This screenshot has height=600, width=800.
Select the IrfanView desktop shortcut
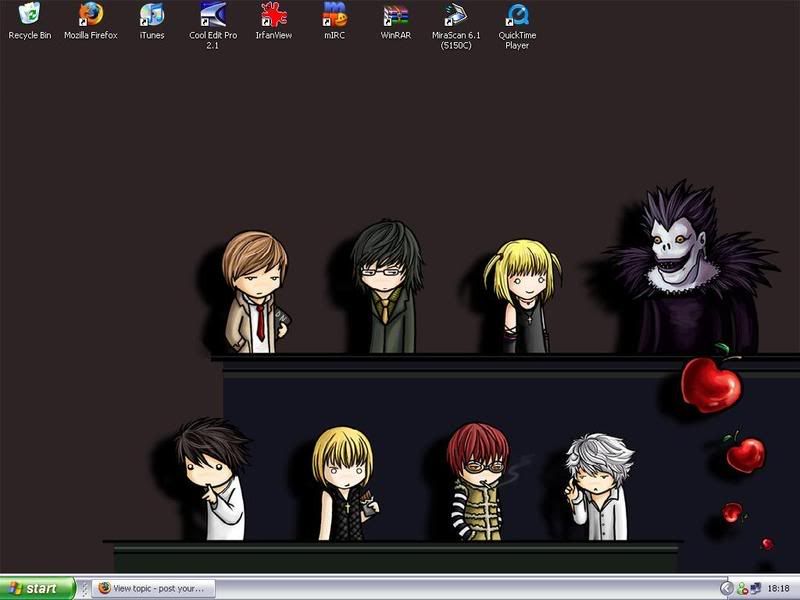pyautogui.click(x=274, y=21)
